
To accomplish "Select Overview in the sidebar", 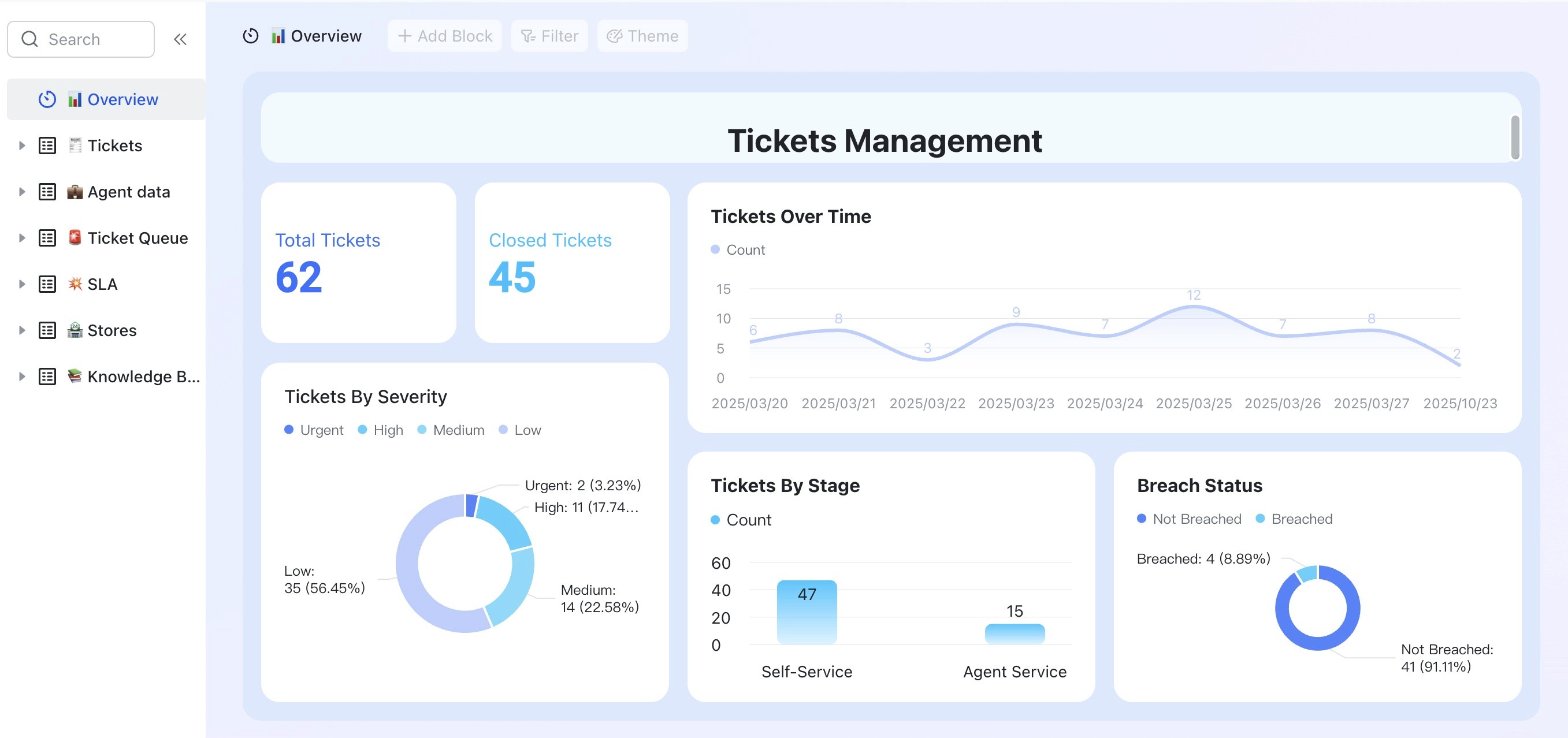I will (x=122, y=99).
